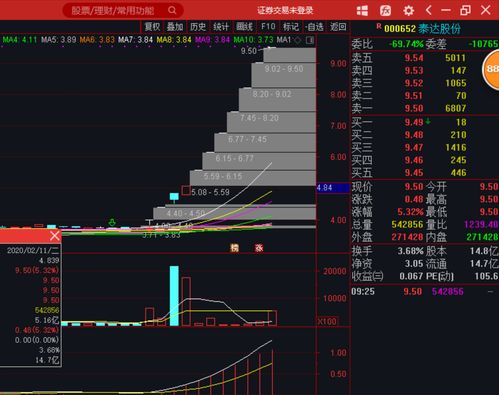499x395 pixels.
Task: Click the diamond icon beside MA1
Action: click(x=298, y=40)
